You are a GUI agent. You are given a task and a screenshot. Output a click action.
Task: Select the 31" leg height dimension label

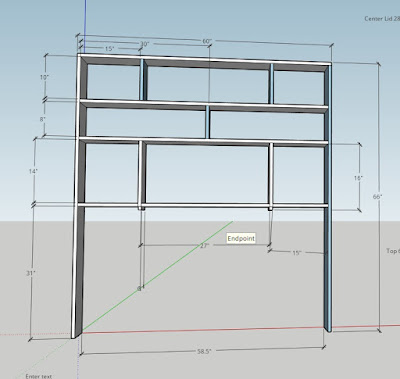coord(31,273)
